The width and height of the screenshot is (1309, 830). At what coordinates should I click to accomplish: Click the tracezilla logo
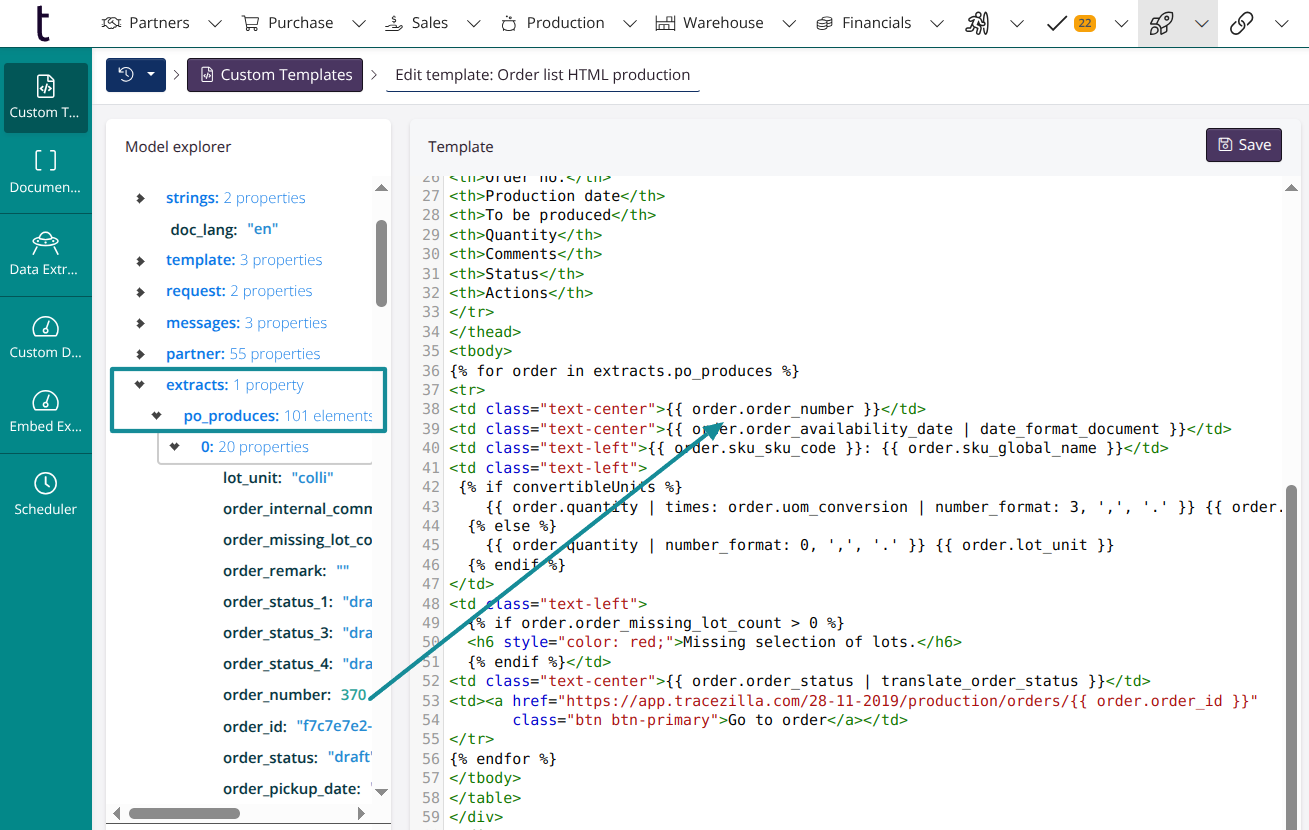pyautogui.click(x=43, y=23)
